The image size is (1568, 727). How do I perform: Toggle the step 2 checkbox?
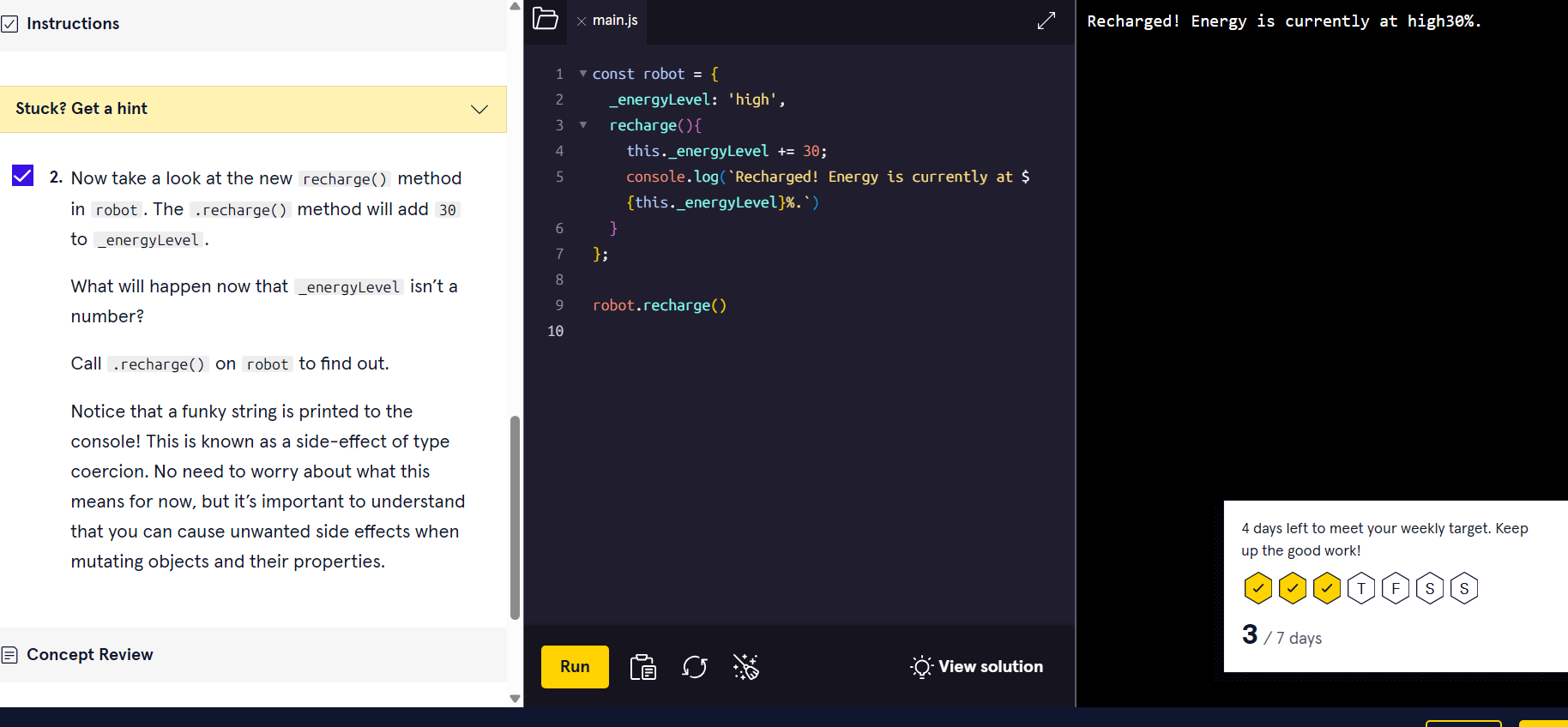click(23, 176)
